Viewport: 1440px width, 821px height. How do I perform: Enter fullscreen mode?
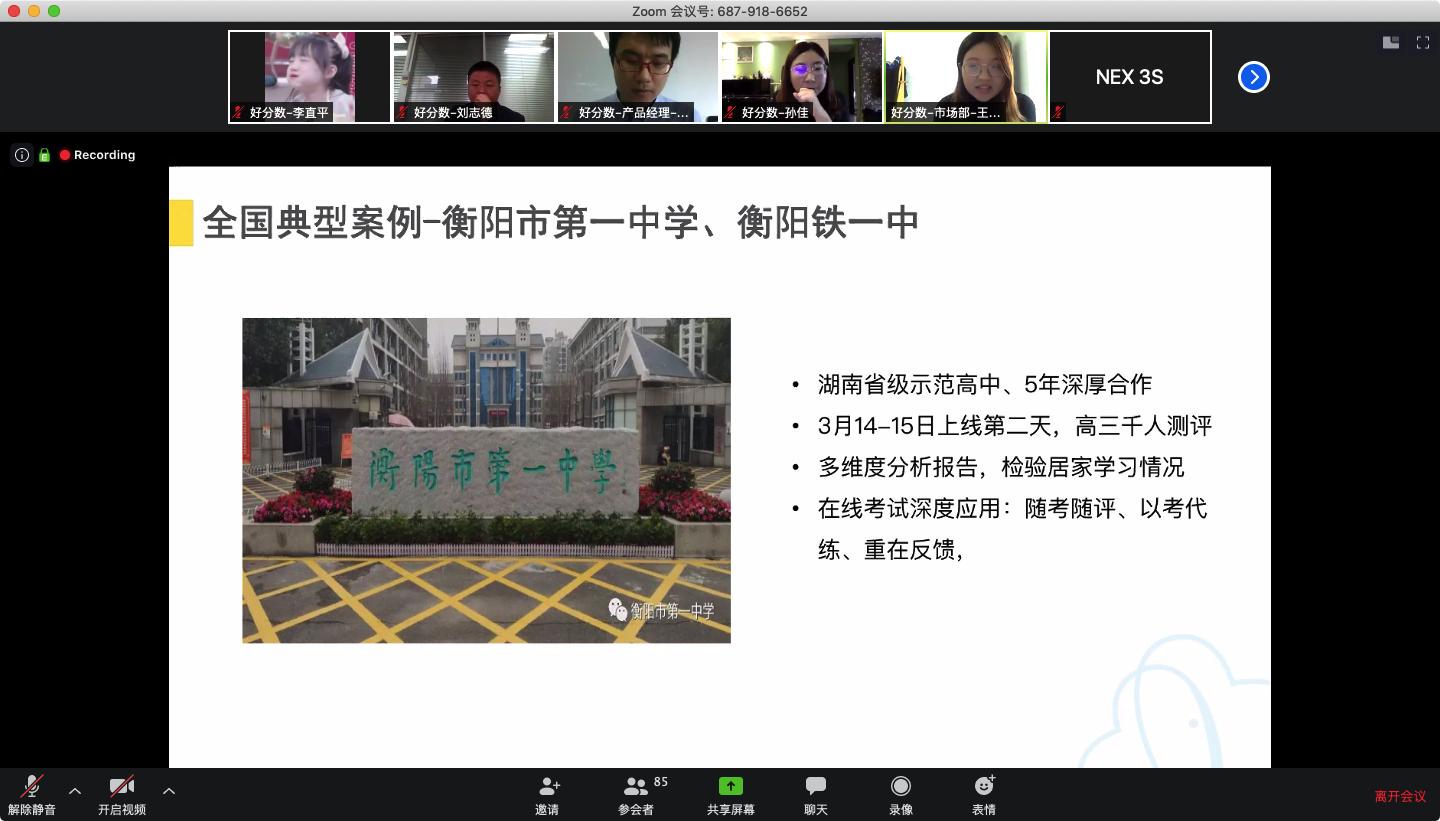(x=1423, y=43)
